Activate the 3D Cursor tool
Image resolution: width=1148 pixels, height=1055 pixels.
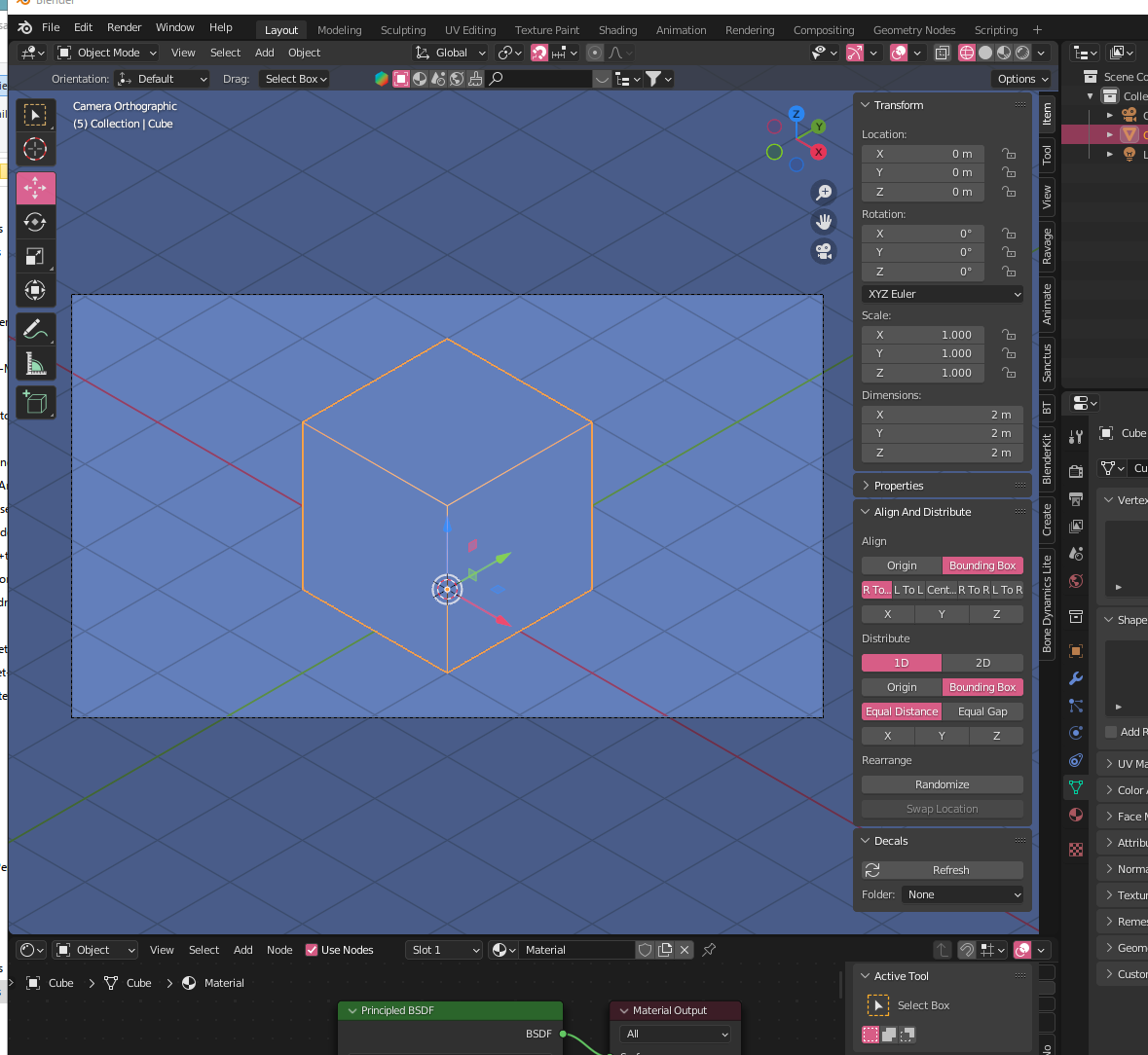click(35, 149)
